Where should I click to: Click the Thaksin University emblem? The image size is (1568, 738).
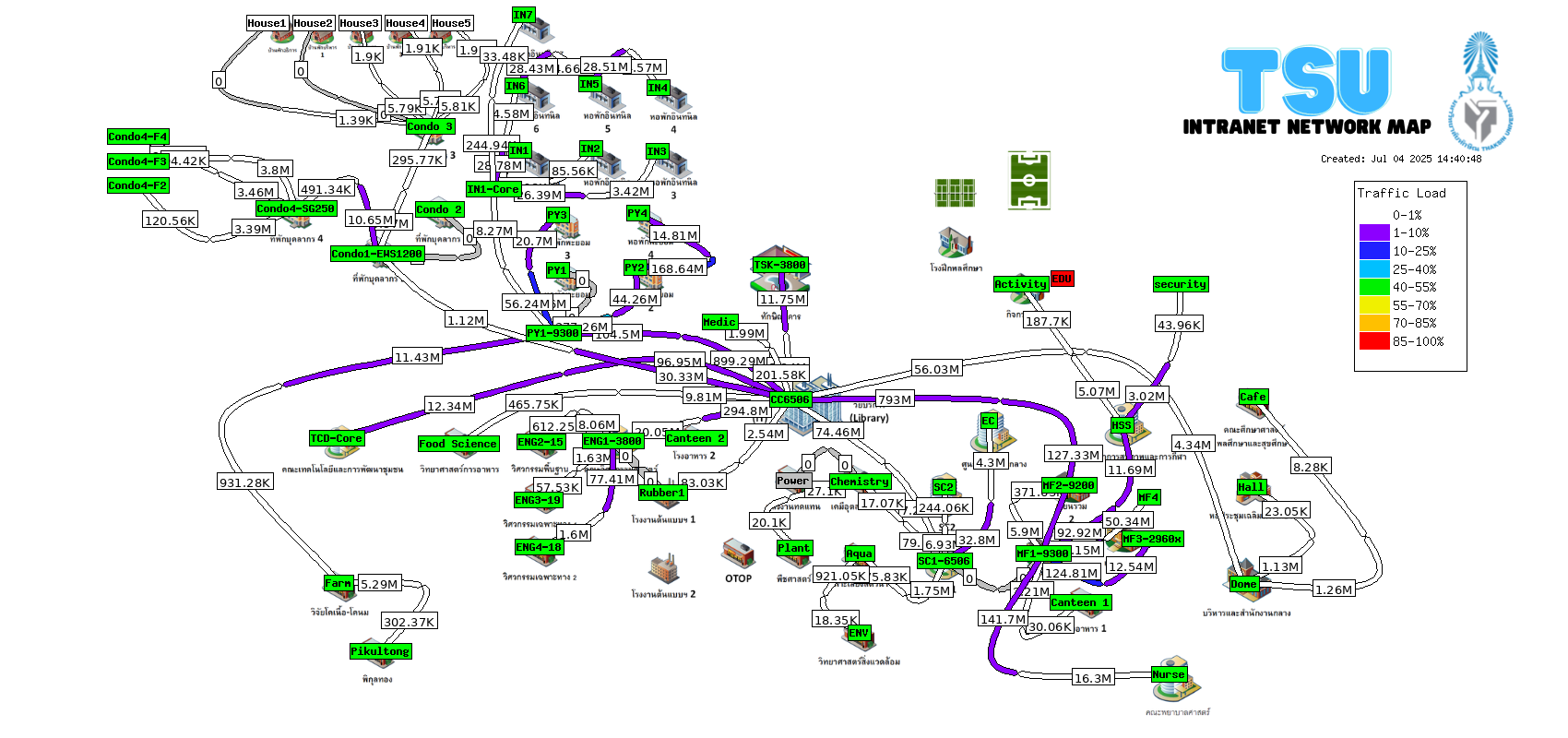click(1480, 92)
